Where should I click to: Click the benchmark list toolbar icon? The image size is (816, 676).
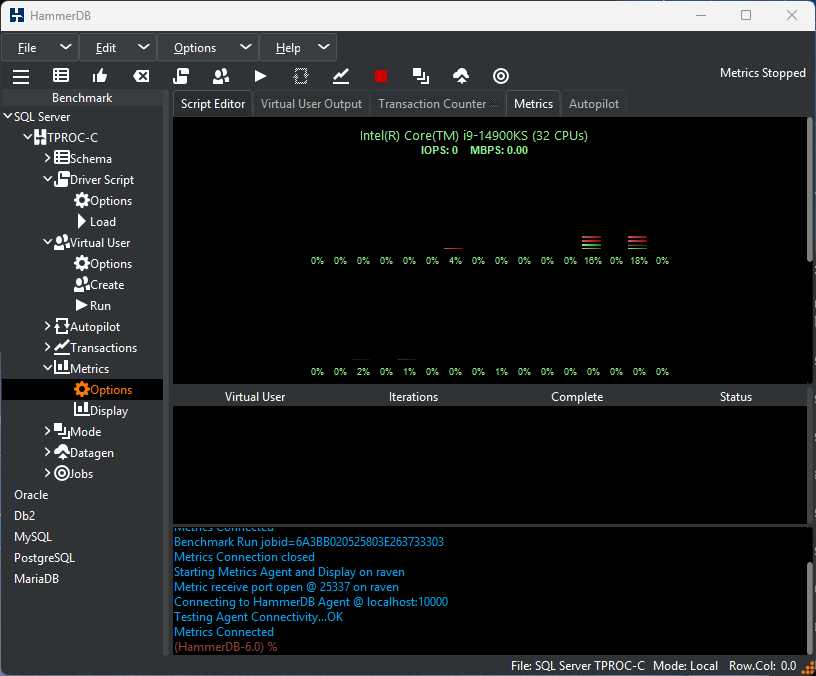tap(61, 76)
